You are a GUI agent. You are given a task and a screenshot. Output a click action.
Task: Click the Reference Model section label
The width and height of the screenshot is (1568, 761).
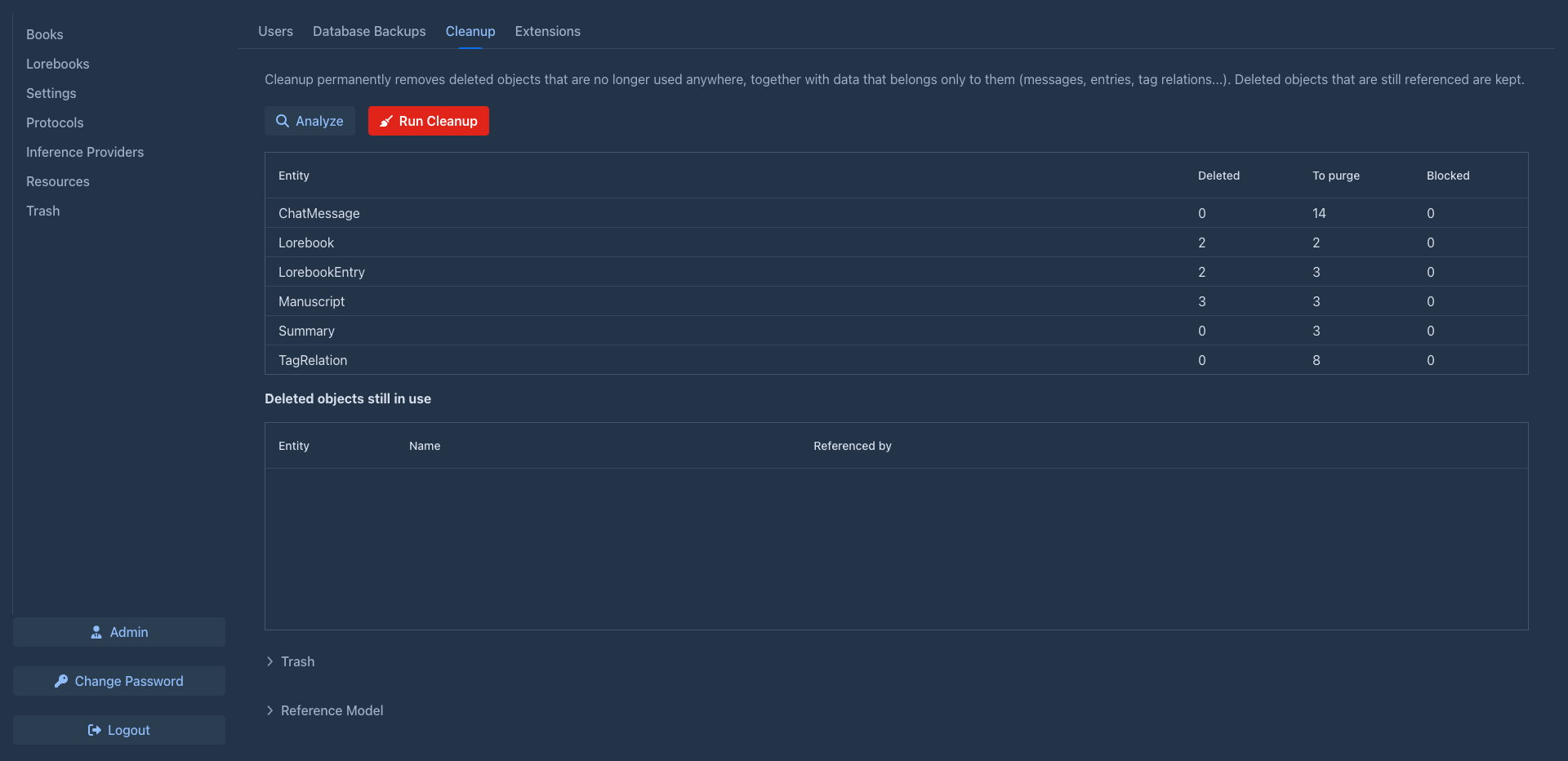[x=332, y=710]
